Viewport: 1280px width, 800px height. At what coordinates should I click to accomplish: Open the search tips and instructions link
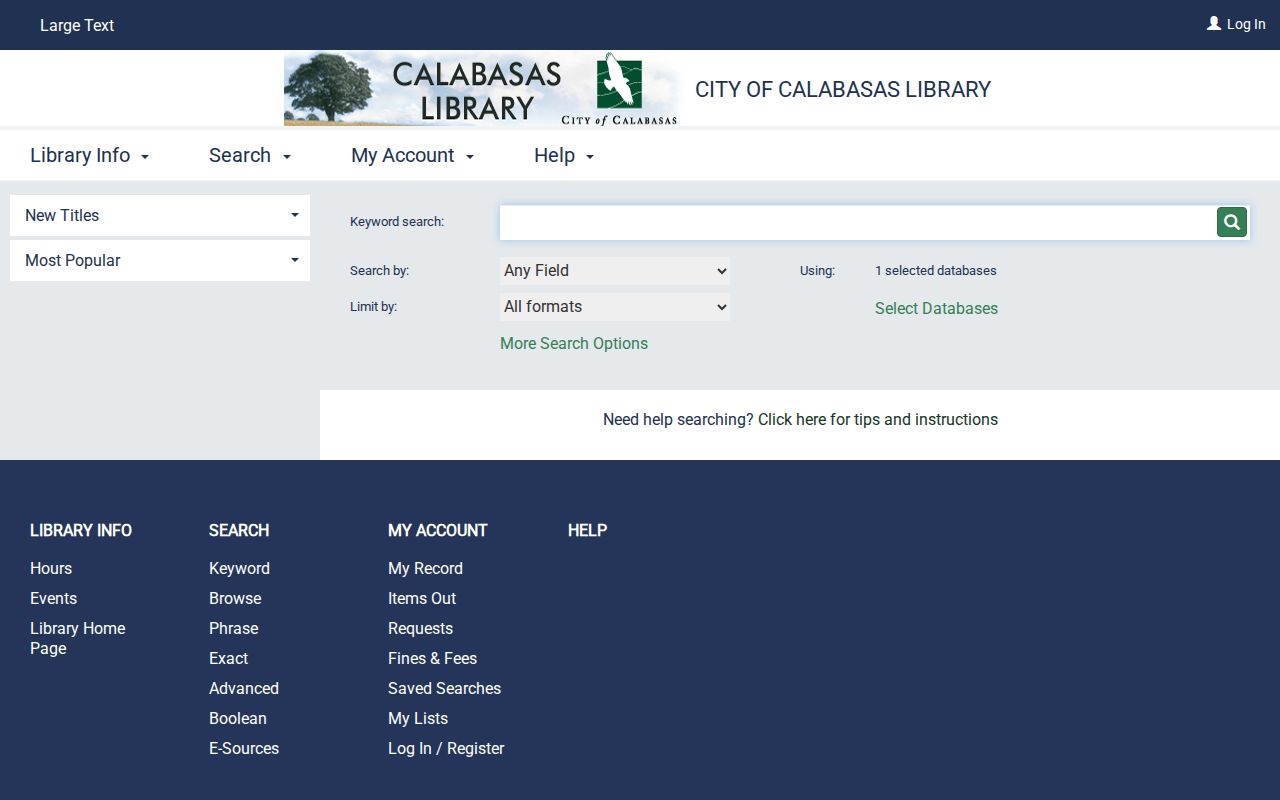click(x=878, y=419)
